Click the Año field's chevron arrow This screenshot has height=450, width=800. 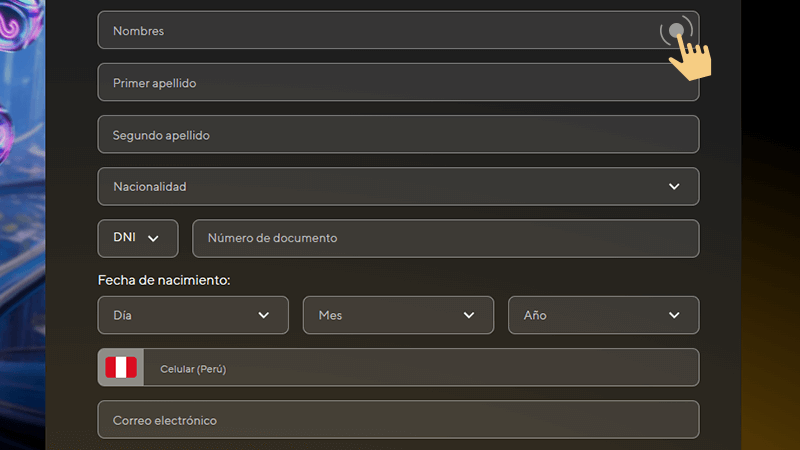674,315
